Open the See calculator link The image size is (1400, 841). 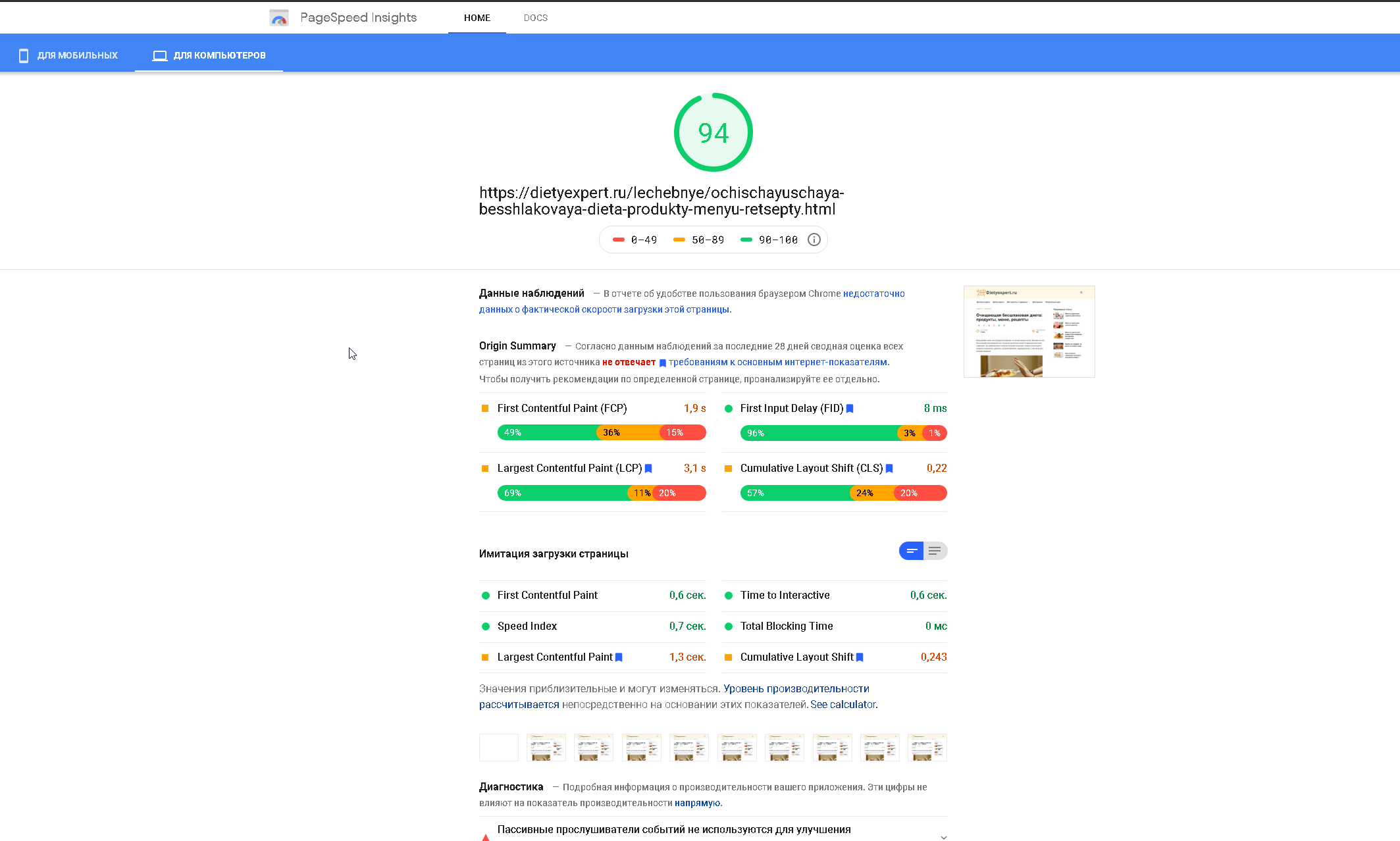coord(843,705)
